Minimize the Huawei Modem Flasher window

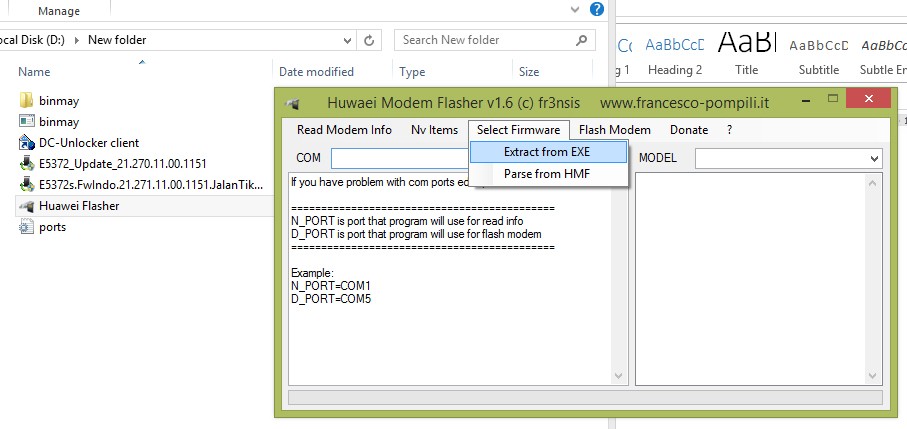tap(807, 99)
